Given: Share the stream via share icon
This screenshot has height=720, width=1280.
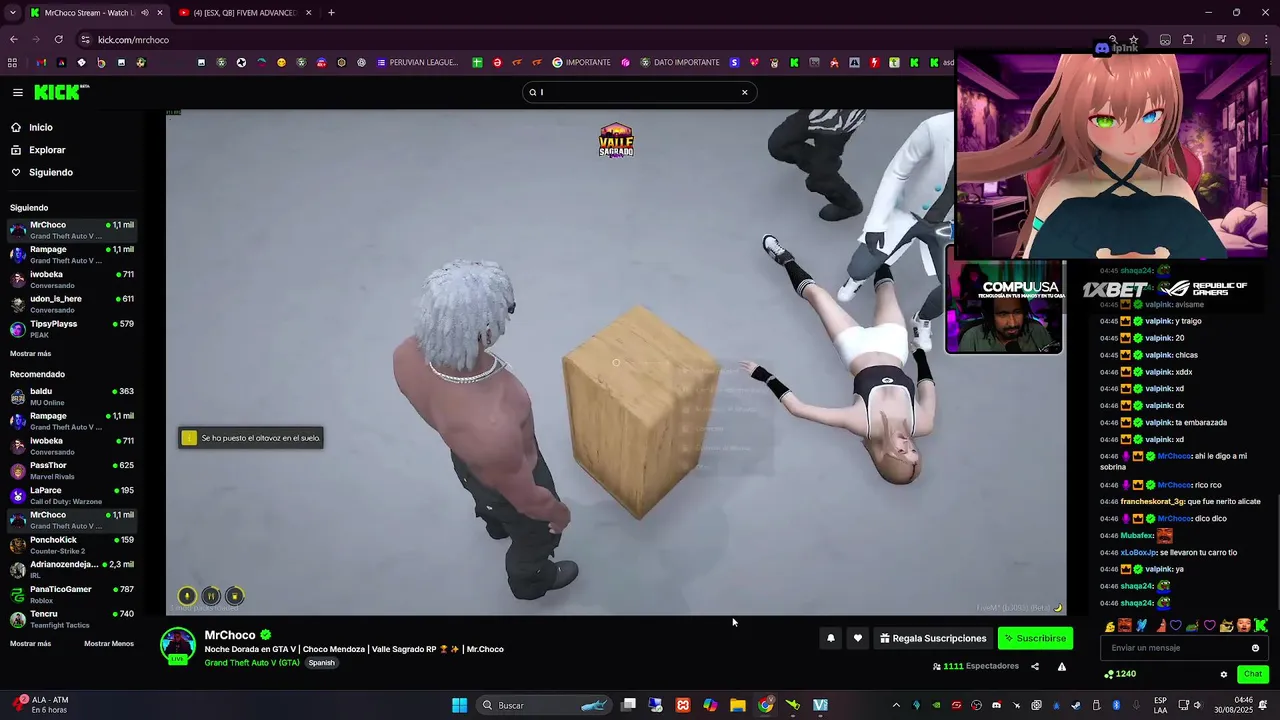Looking at the screenshot, I should pos(1035,667).
